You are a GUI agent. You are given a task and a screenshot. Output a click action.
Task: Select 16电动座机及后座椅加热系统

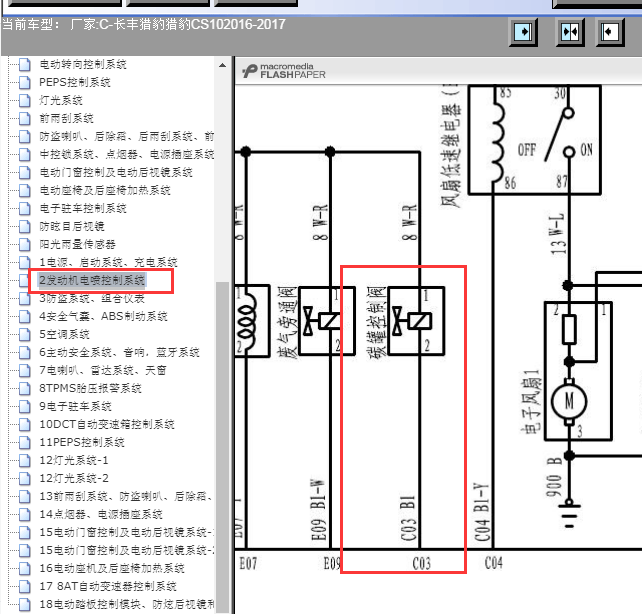(112, 569)
